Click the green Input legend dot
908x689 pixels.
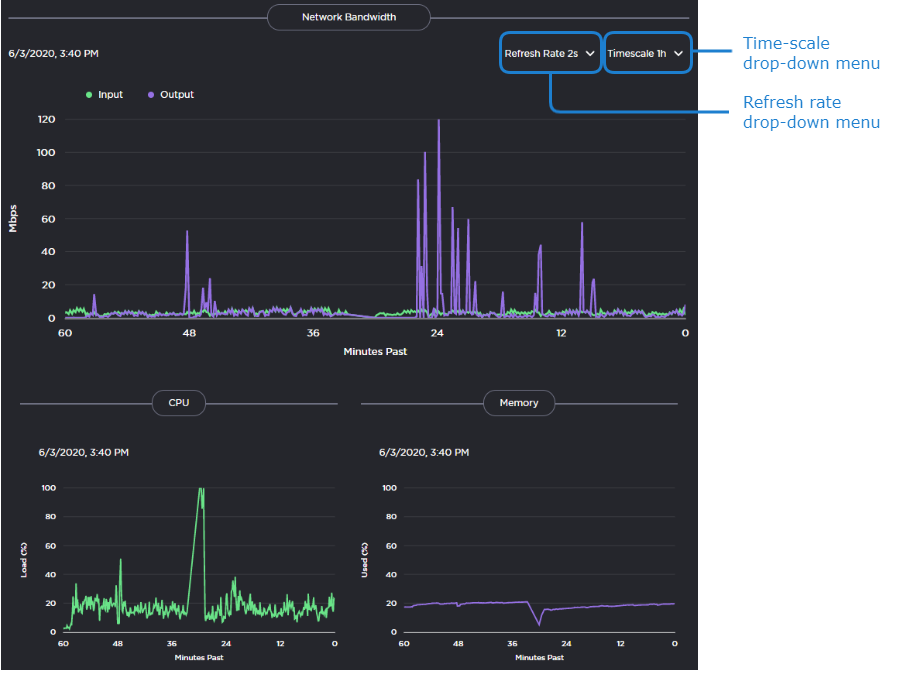click(89, 95)
